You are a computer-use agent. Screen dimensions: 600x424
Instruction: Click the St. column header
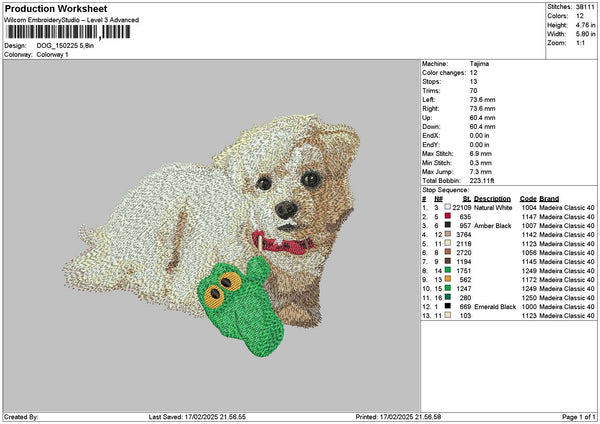click(466, 199)
